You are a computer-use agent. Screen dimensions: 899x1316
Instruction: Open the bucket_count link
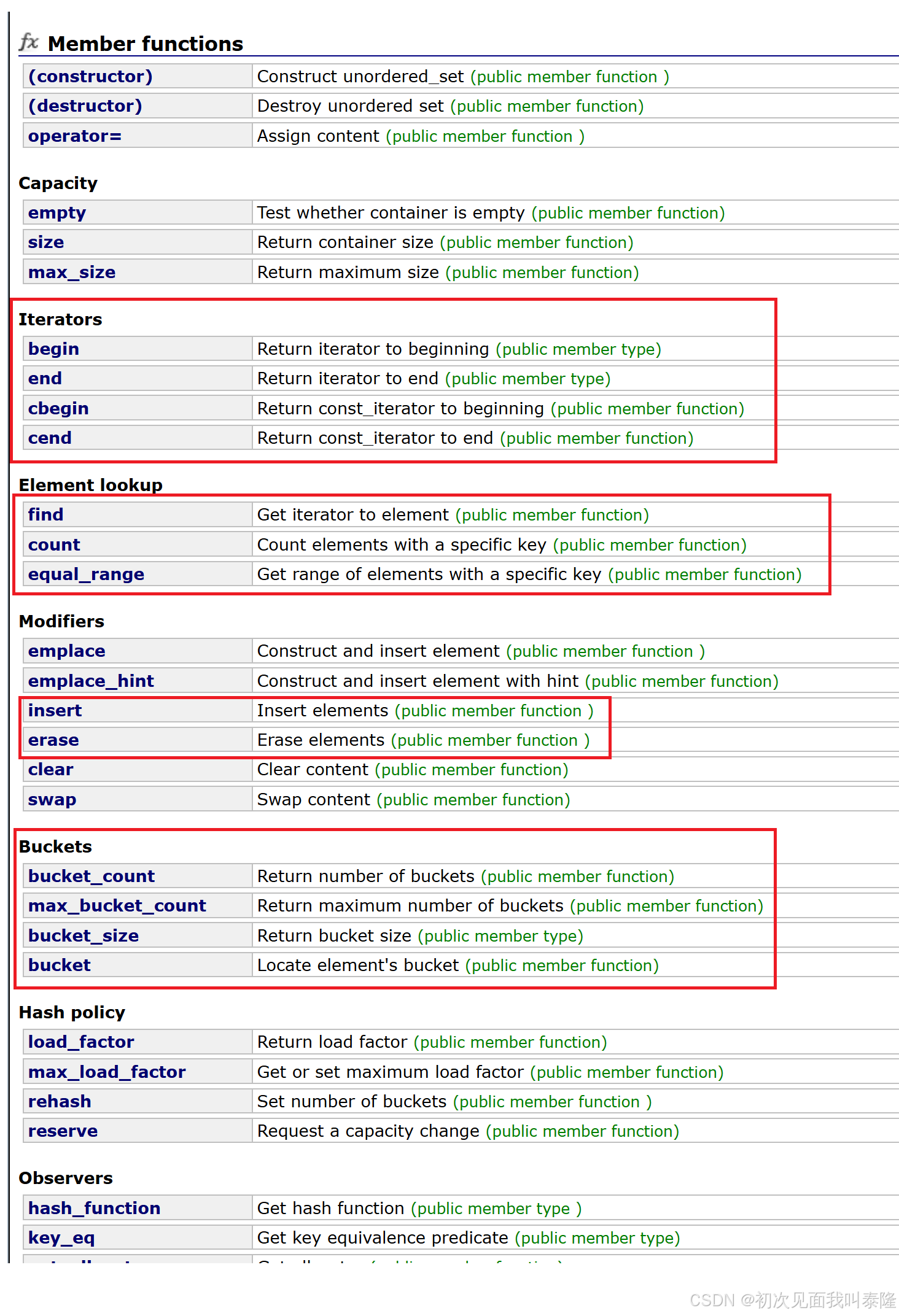pos(91,876)
